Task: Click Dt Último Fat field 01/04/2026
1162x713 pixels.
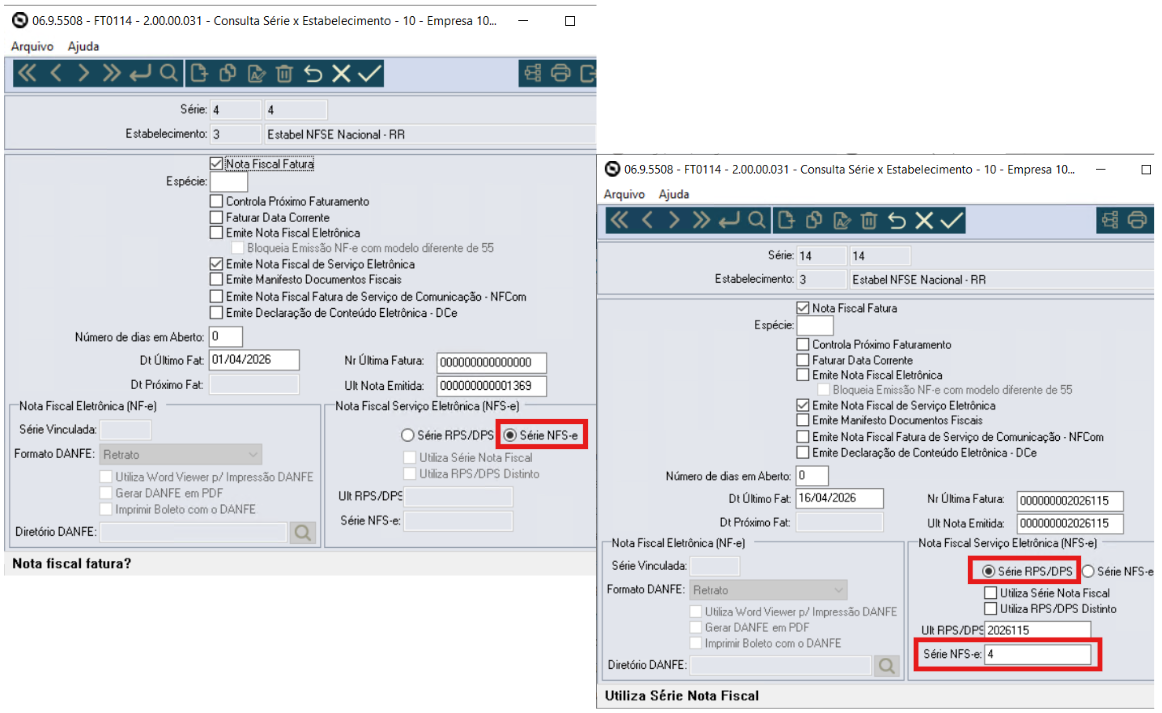Action: tap(254, 359)
